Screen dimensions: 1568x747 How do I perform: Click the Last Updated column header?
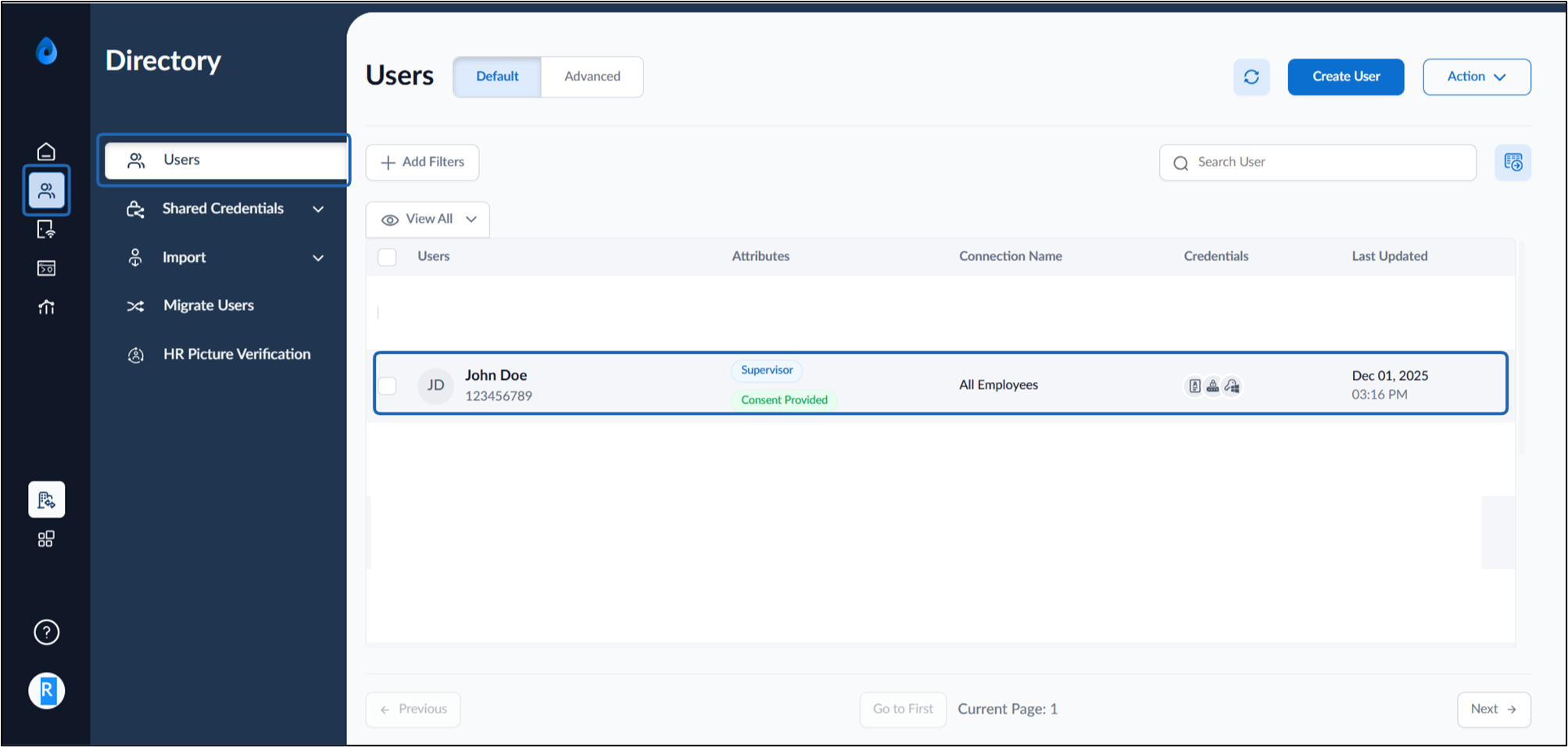pos(1390,256)
